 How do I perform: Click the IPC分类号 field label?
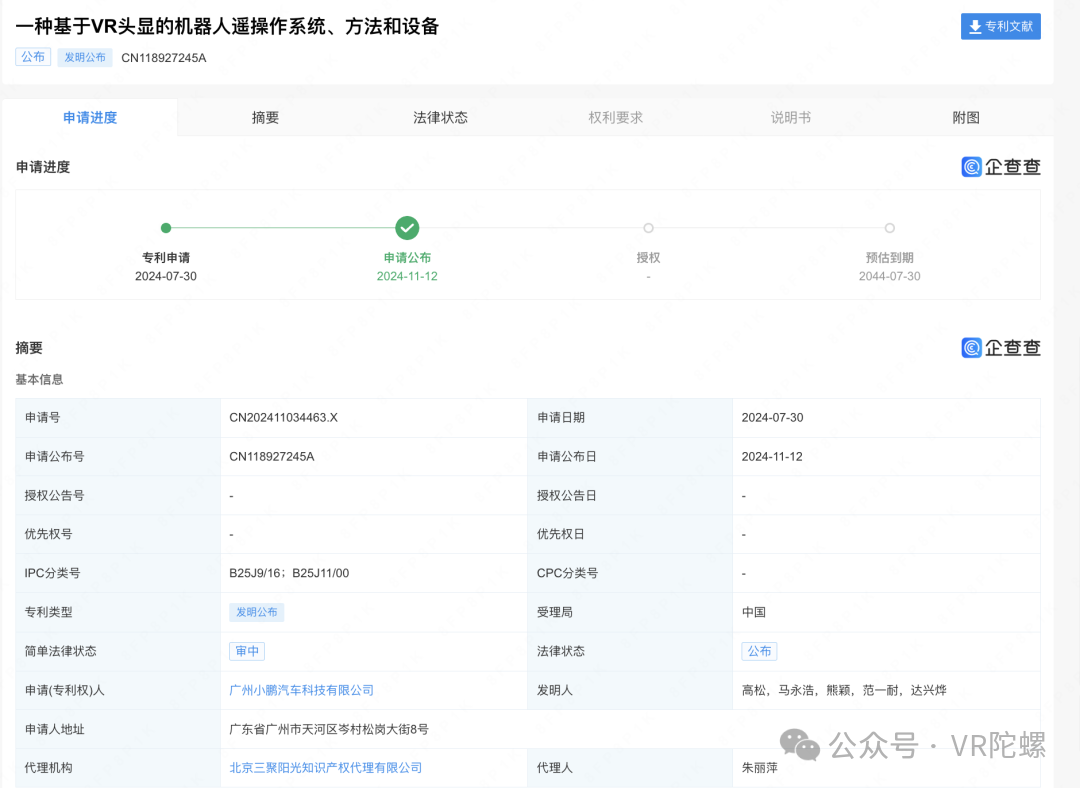(52, 573)
